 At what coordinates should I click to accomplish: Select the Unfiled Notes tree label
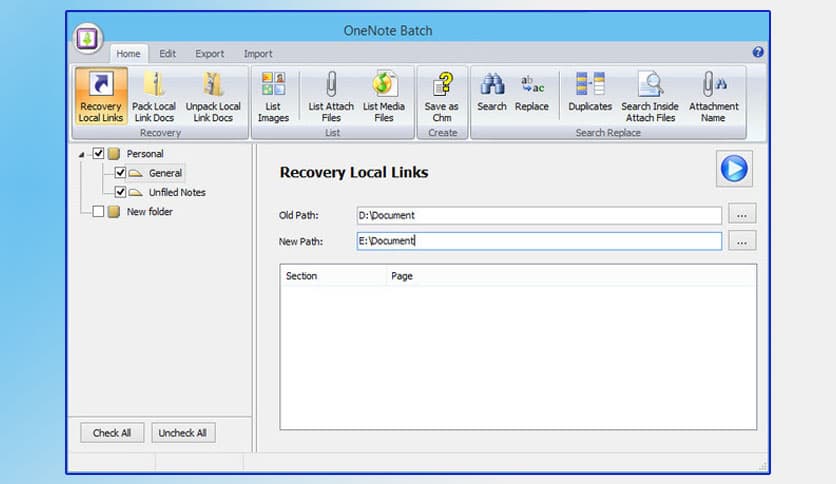point(177,192)
